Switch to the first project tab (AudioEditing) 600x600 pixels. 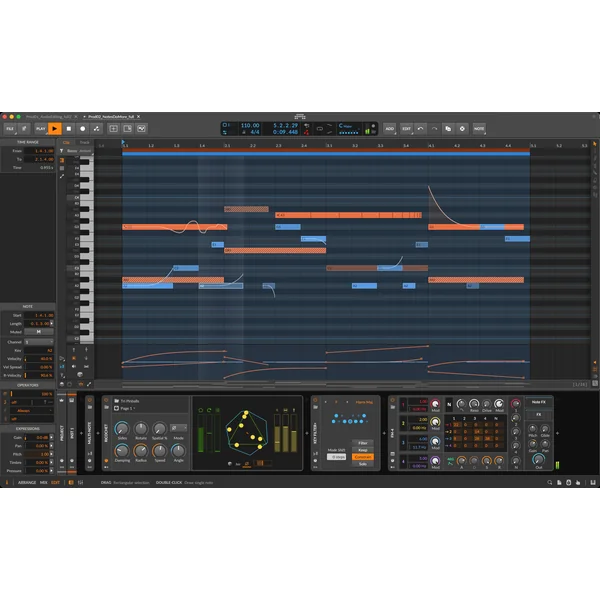click(49, 117)
